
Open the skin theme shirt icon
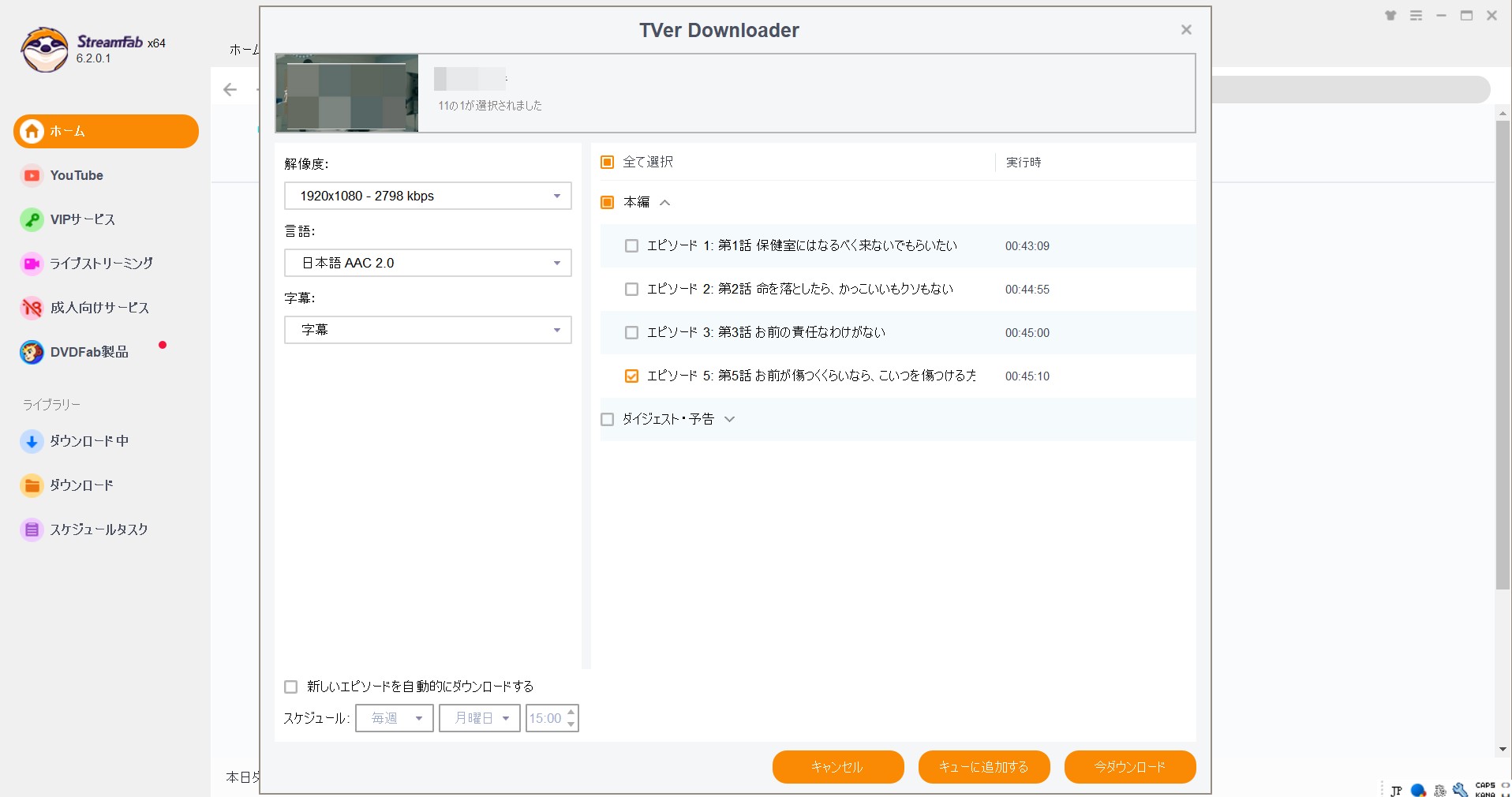(x=1390, y=16)
